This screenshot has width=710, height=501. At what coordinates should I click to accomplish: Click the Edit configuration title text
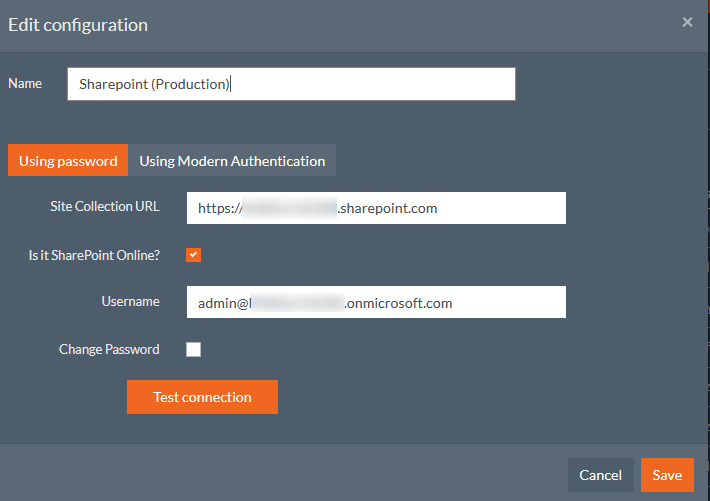(78, 25)
